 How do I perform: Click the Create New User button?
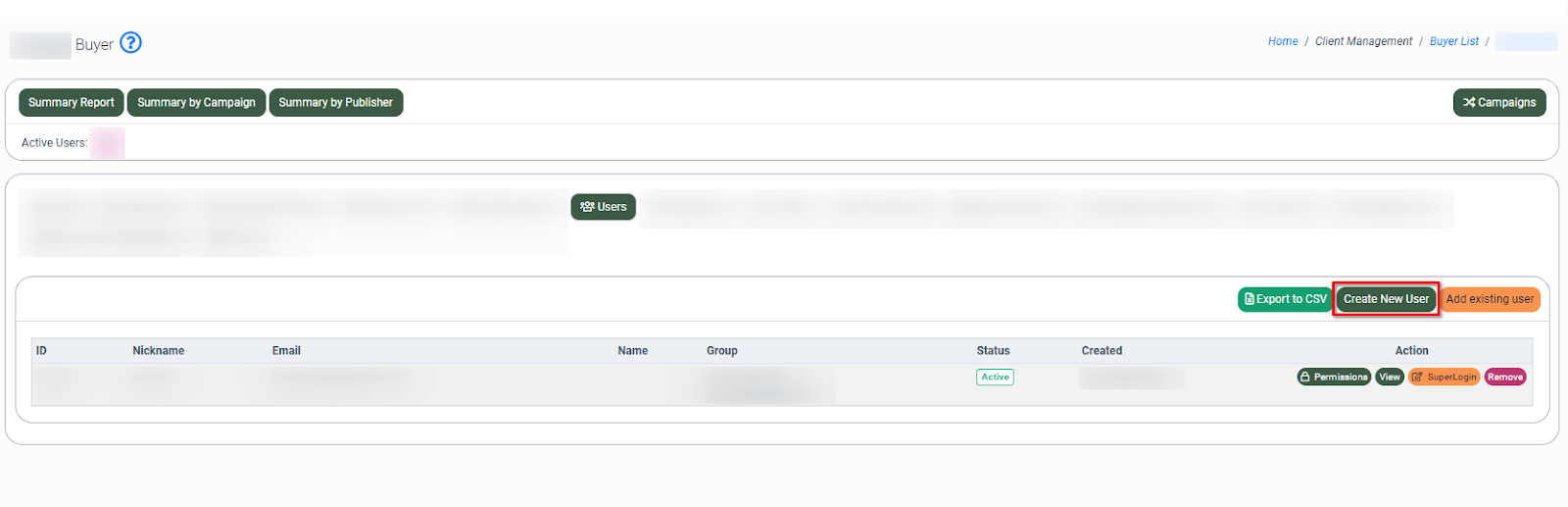point(1386,299)
